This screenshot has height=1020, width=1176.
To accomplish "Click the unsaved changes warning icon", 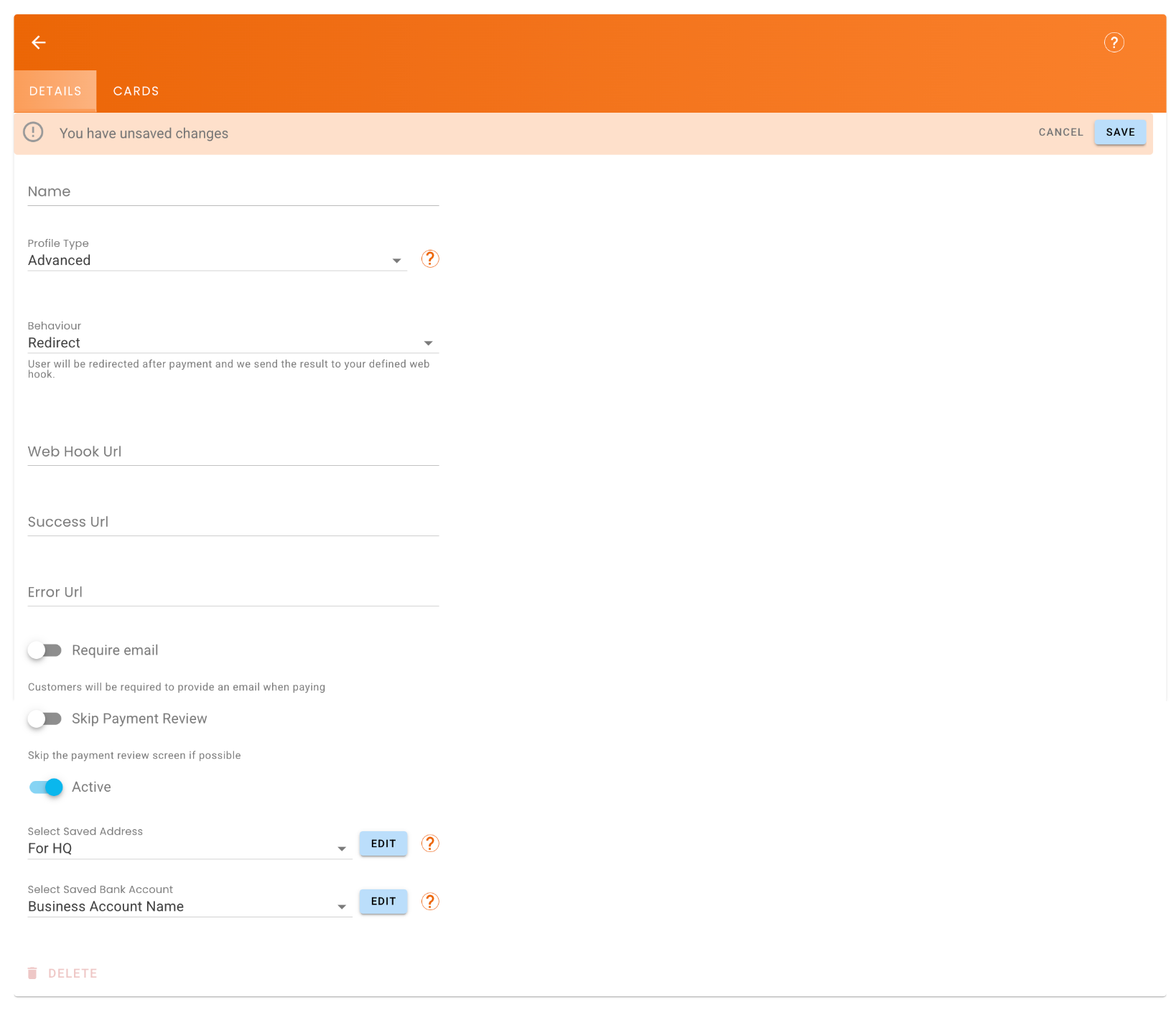I will coord(33,132).
